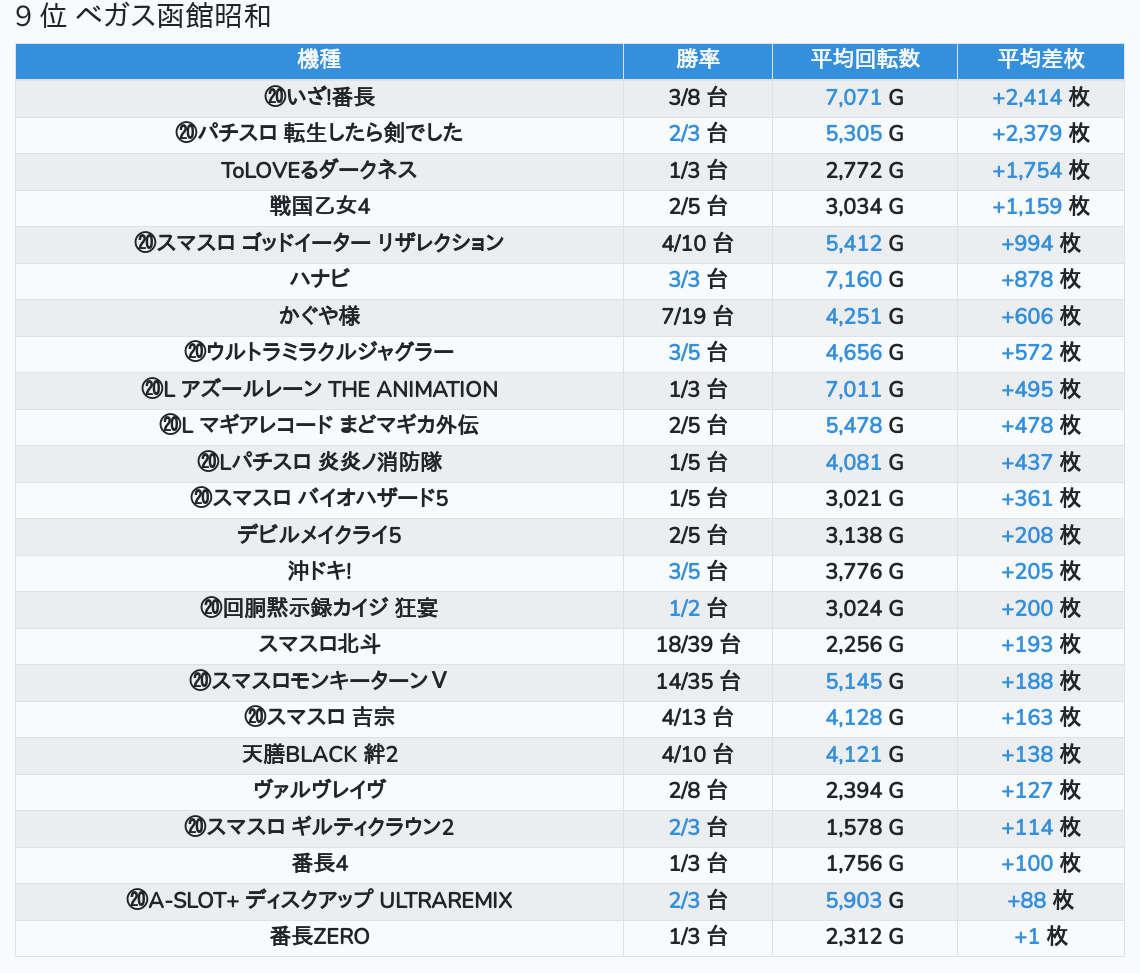
Task: Select the スマスロ 吉宗 machine name
Action: 319,718
